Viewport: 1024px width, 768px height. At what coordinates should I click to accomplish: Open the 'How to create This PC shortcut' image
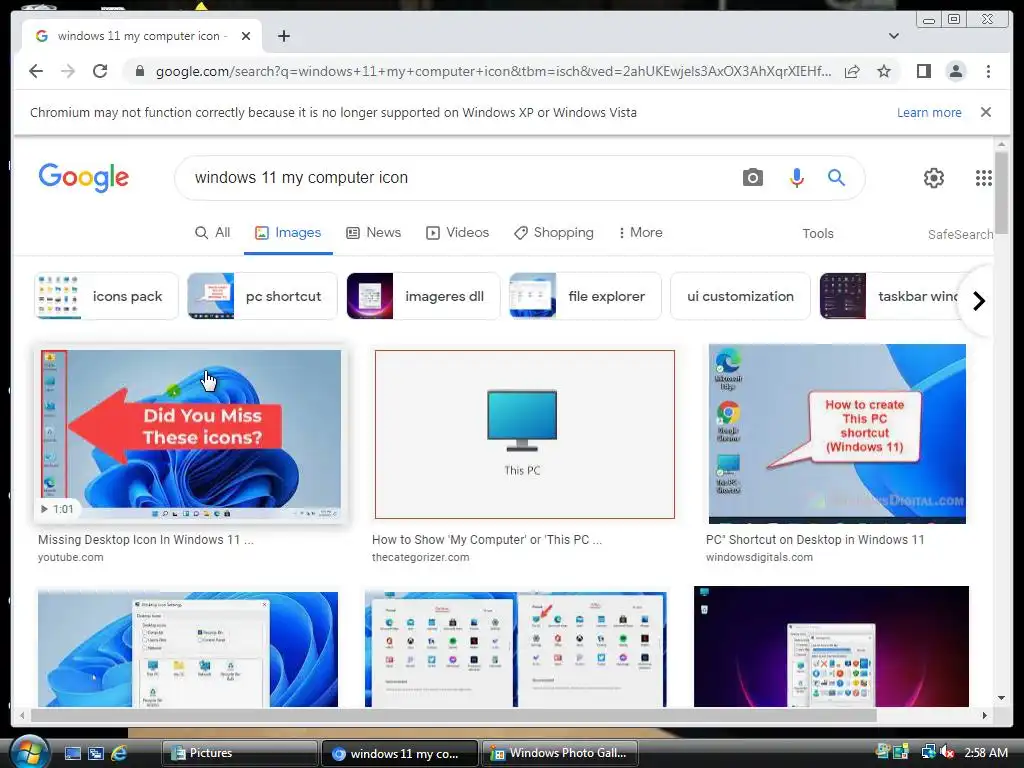pyautogui.click(x=837, y=434)
